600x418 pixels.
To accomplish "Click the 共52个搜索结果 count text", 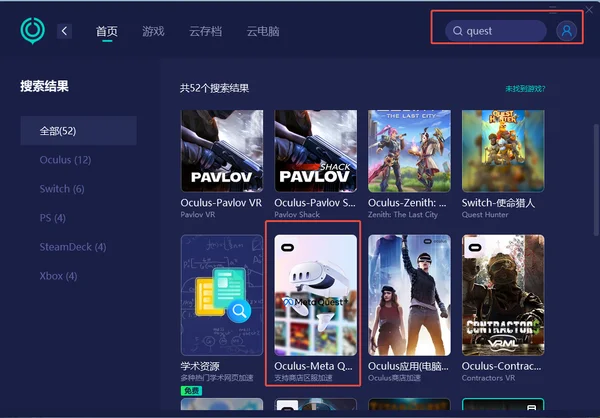I will (x=215, y=88).
